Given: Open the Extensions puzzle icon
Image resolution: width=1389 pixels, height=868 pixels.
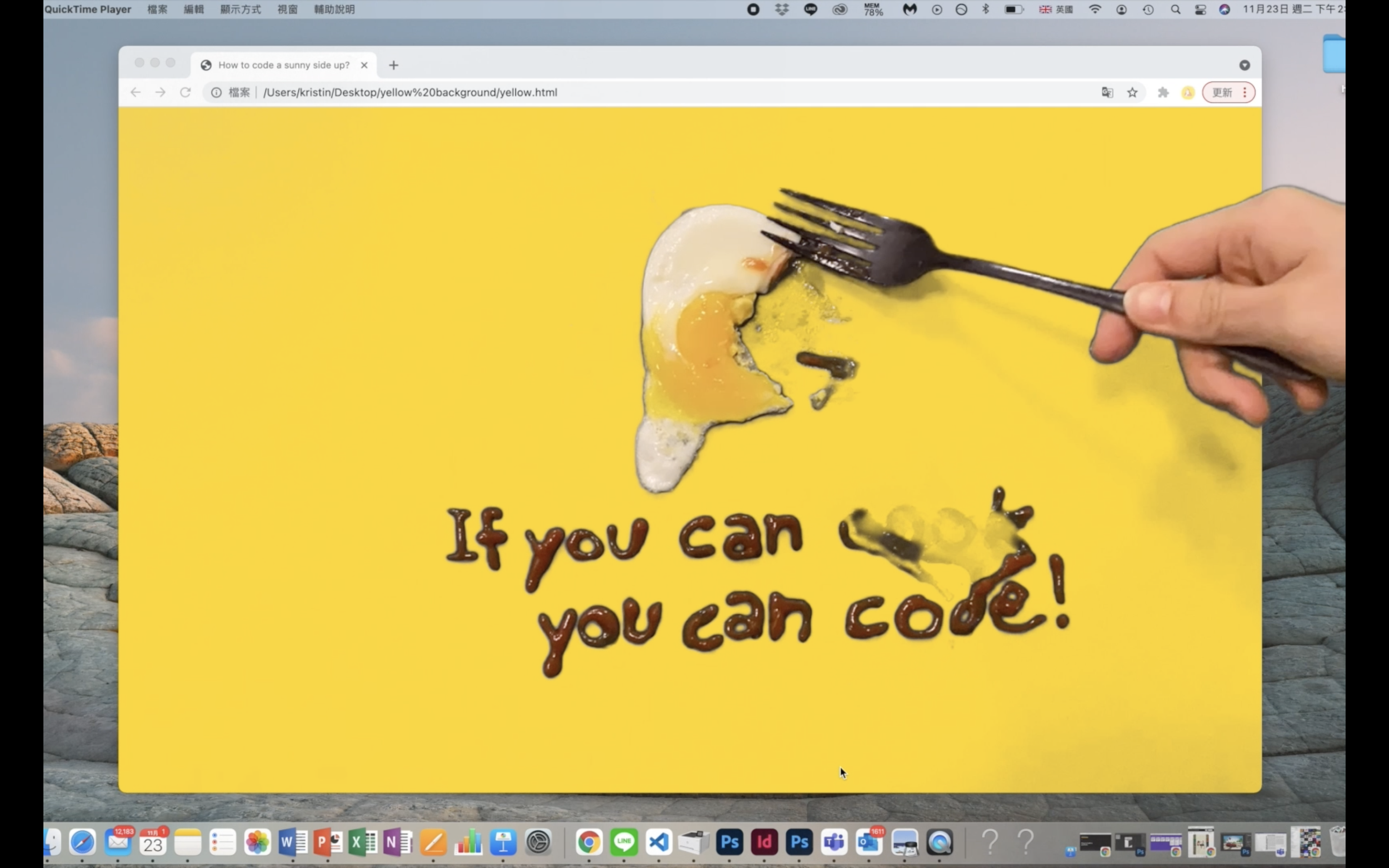Looking at the screenshot, I should pyautogui.click(x=1163, y=92).
